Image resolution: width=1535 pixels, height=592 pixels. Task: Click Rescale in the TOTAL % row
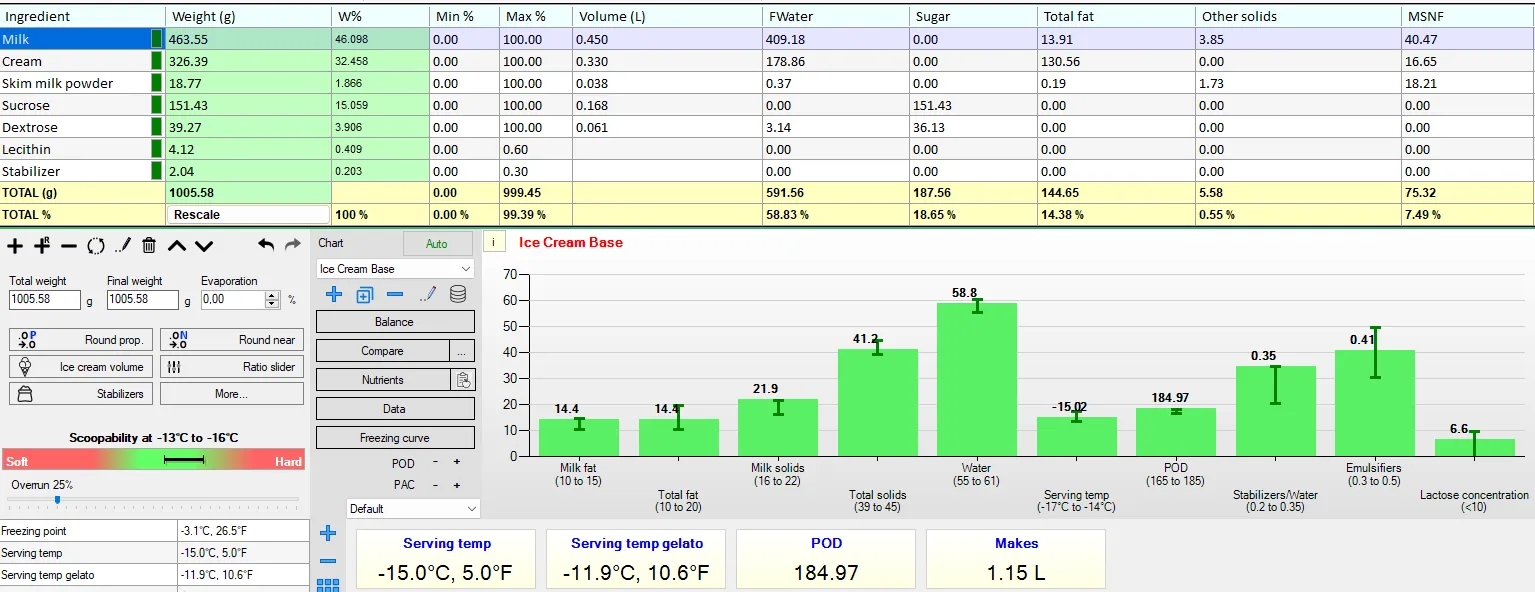(248, 215)
